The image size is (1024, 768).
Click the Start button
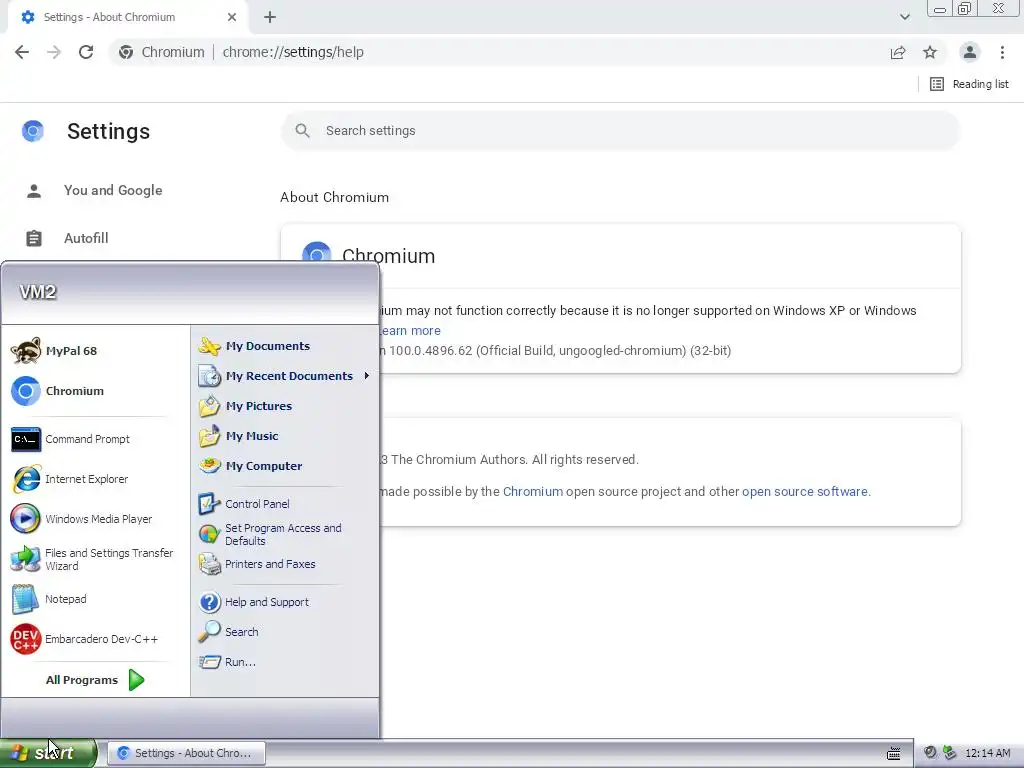48,753
